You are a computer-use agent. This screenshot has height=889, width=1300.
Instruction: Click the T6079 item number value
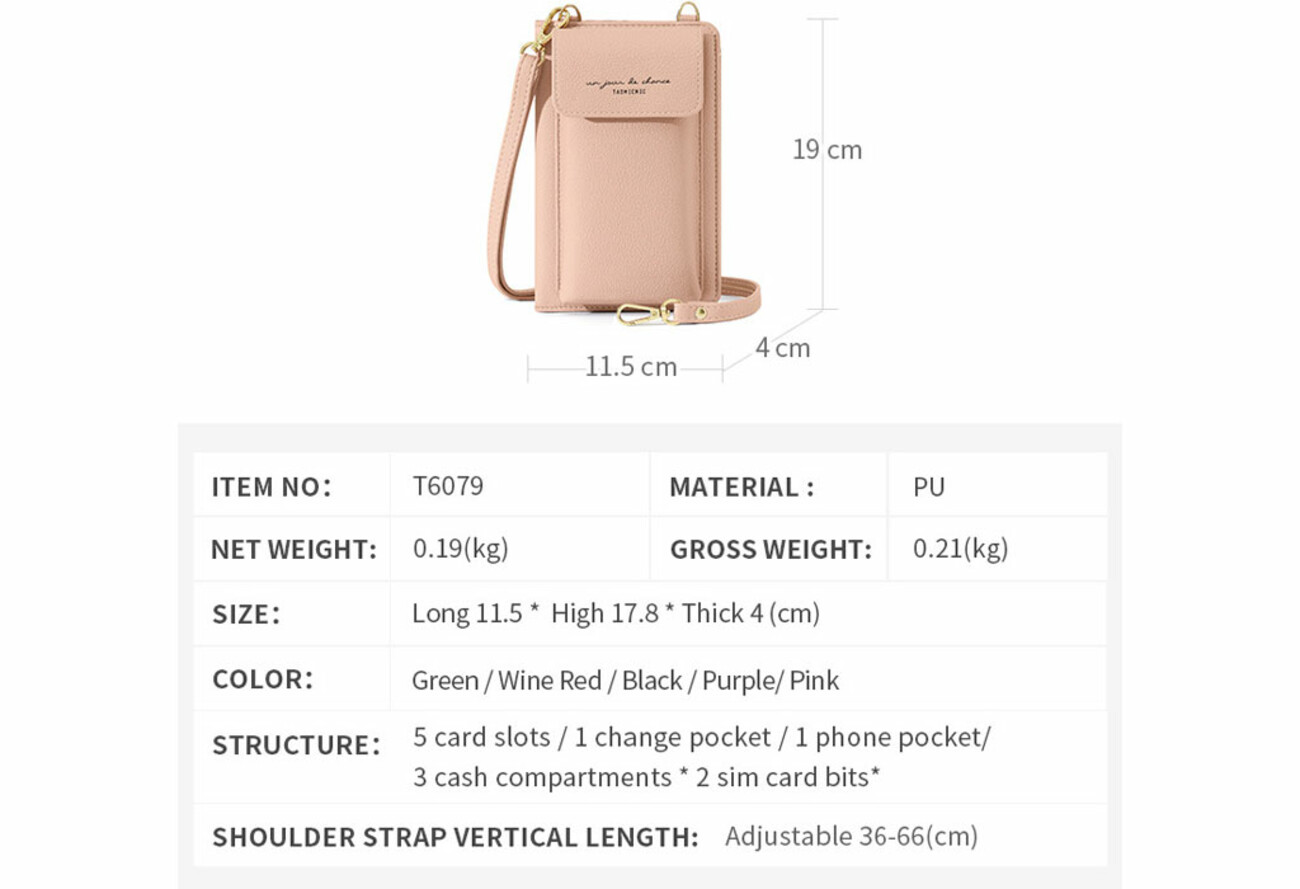tap(448, 486)
